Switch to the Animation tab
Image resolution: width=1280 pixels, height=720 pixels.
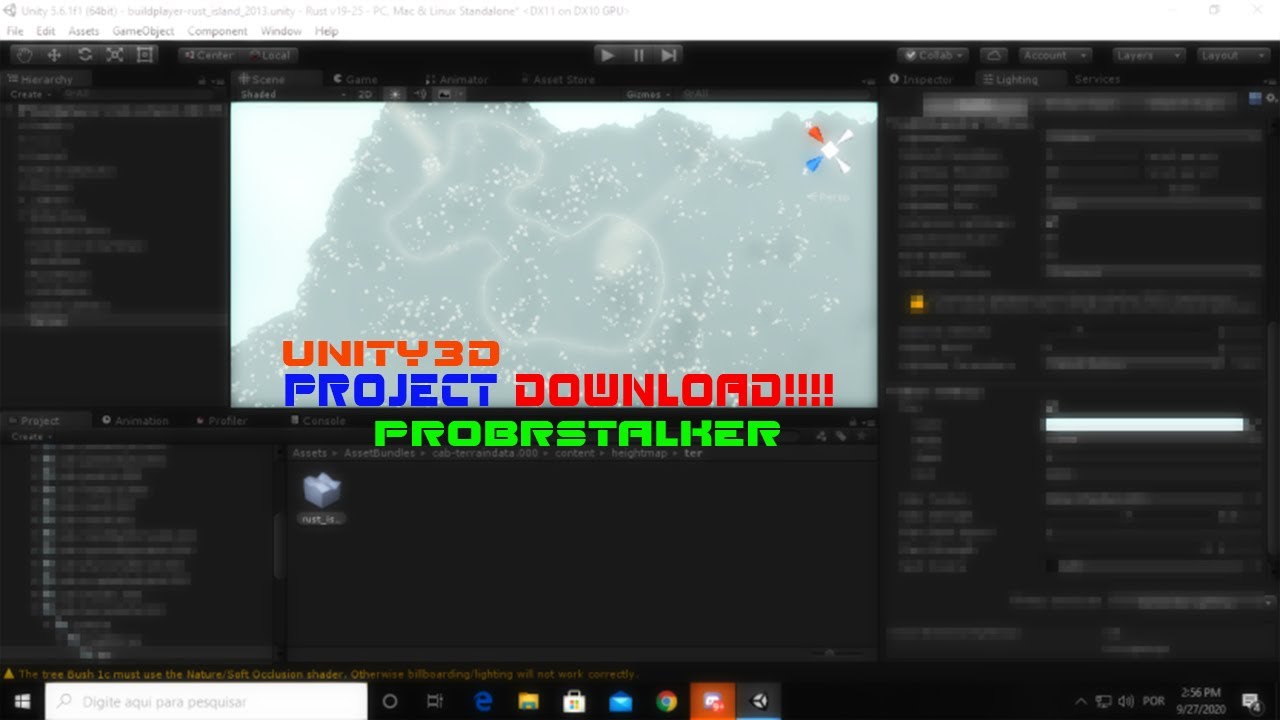click(x=135, y=421)
